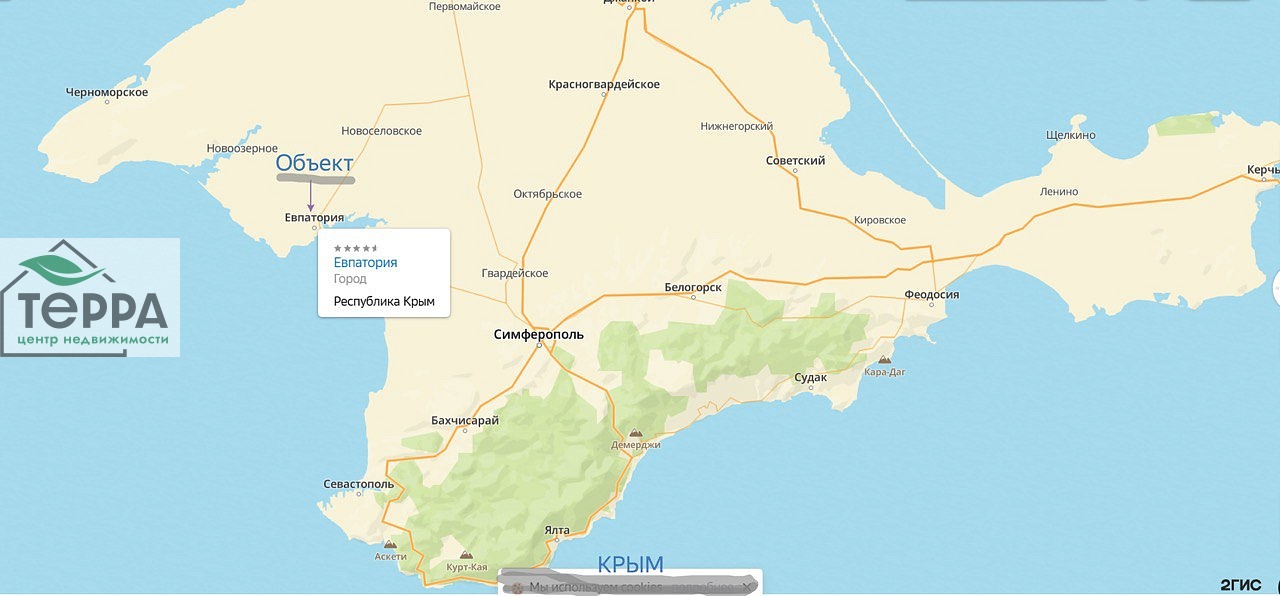Click the Asketi mountain icon
Screen dimensions: 1280x596
(390, 543)
